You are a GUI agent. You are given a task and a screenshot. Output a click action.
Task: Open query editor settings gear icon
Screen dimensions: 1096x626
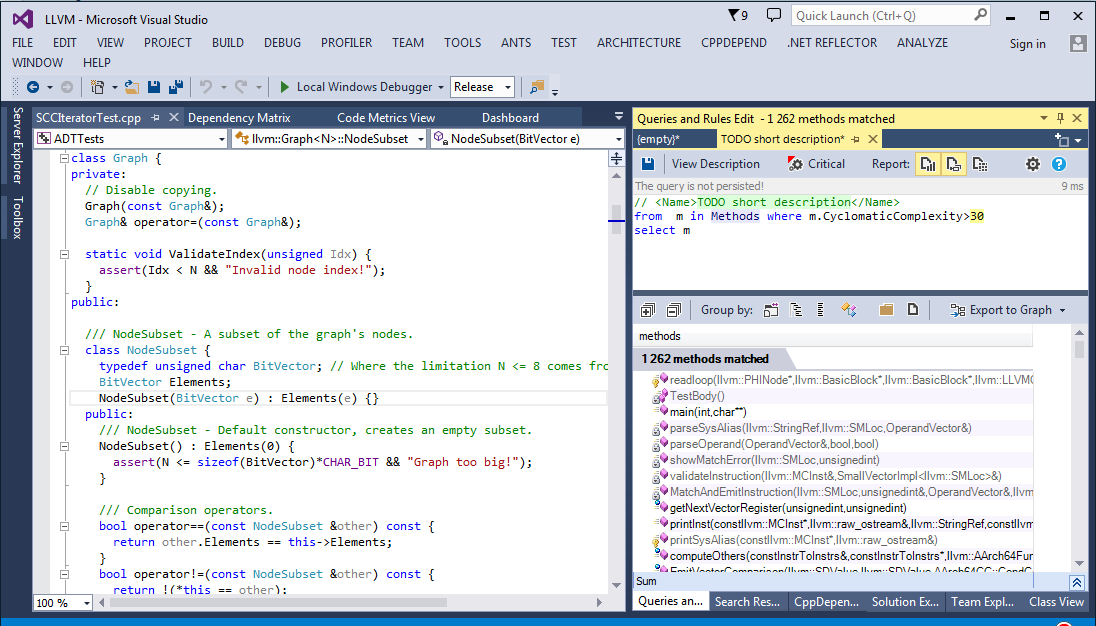tap(1032, 164)
